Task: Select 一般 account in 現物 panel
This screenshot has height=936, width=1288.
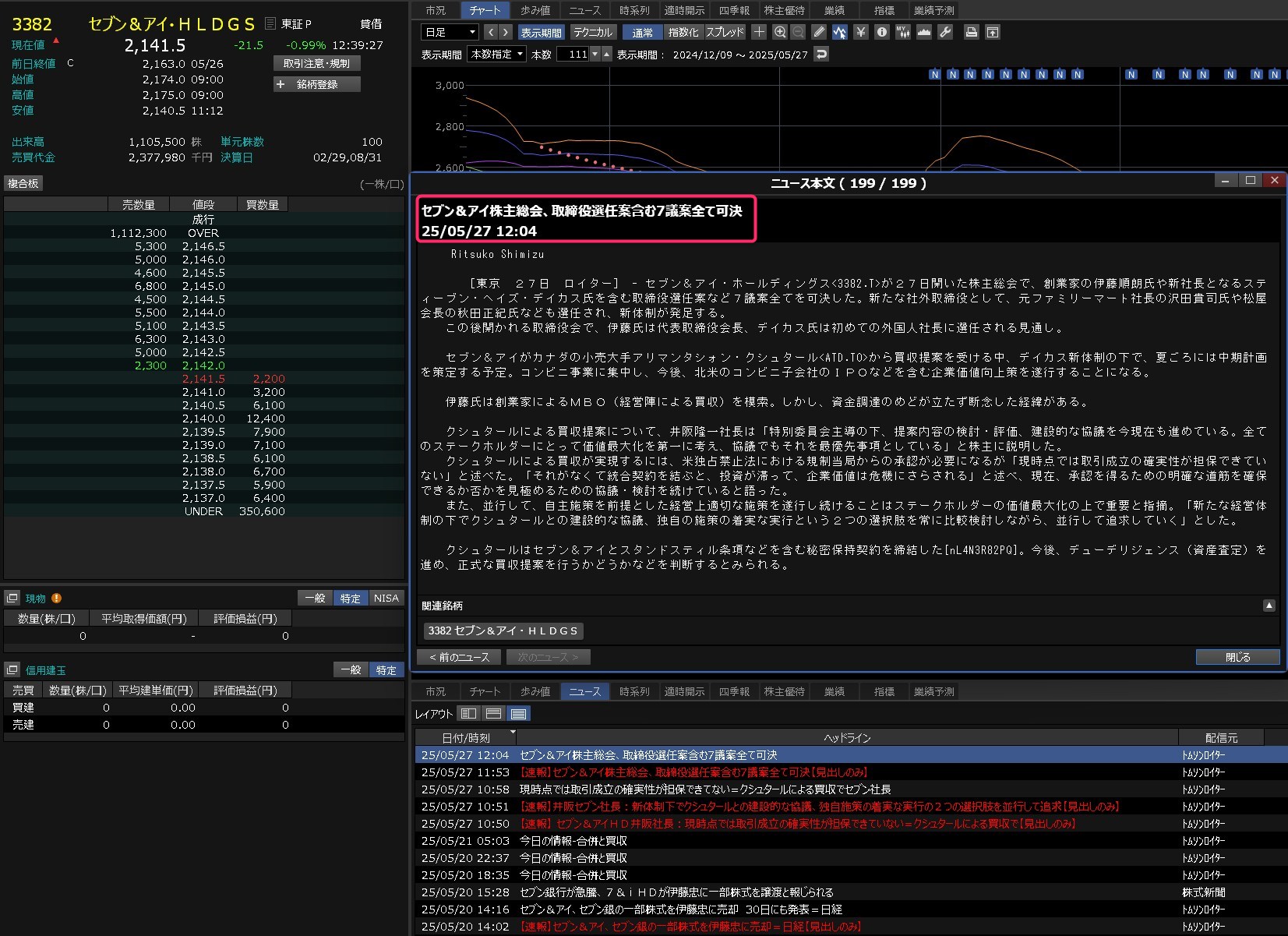Action: click(x=315, y=598)
